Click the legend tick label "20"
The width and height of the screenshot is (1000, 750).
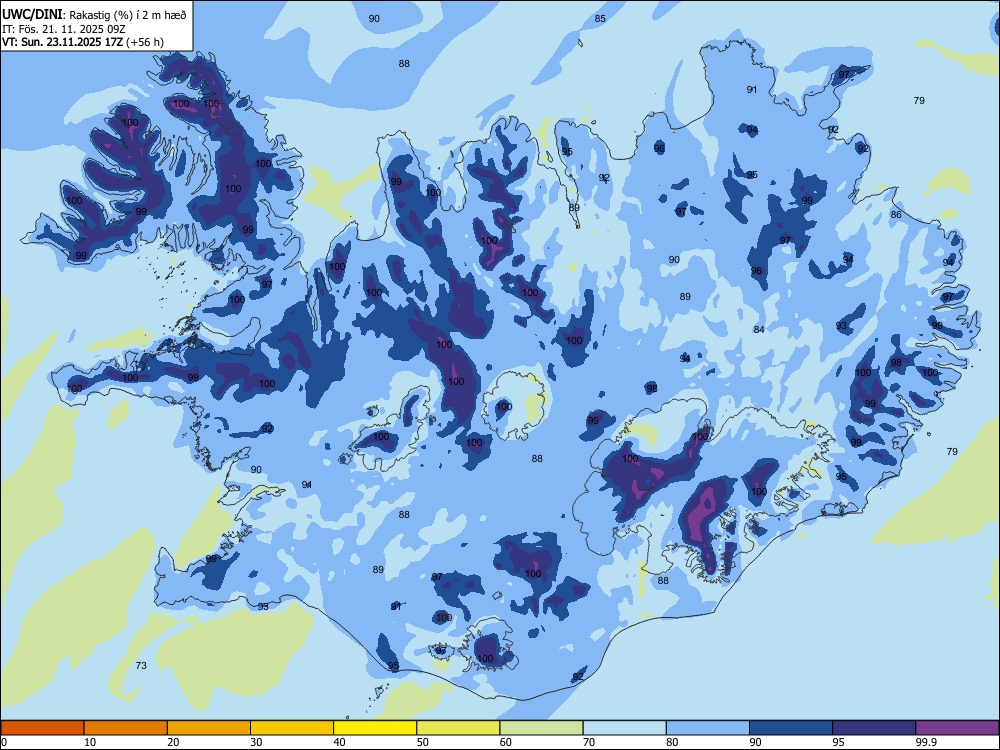tap(173, 742)
